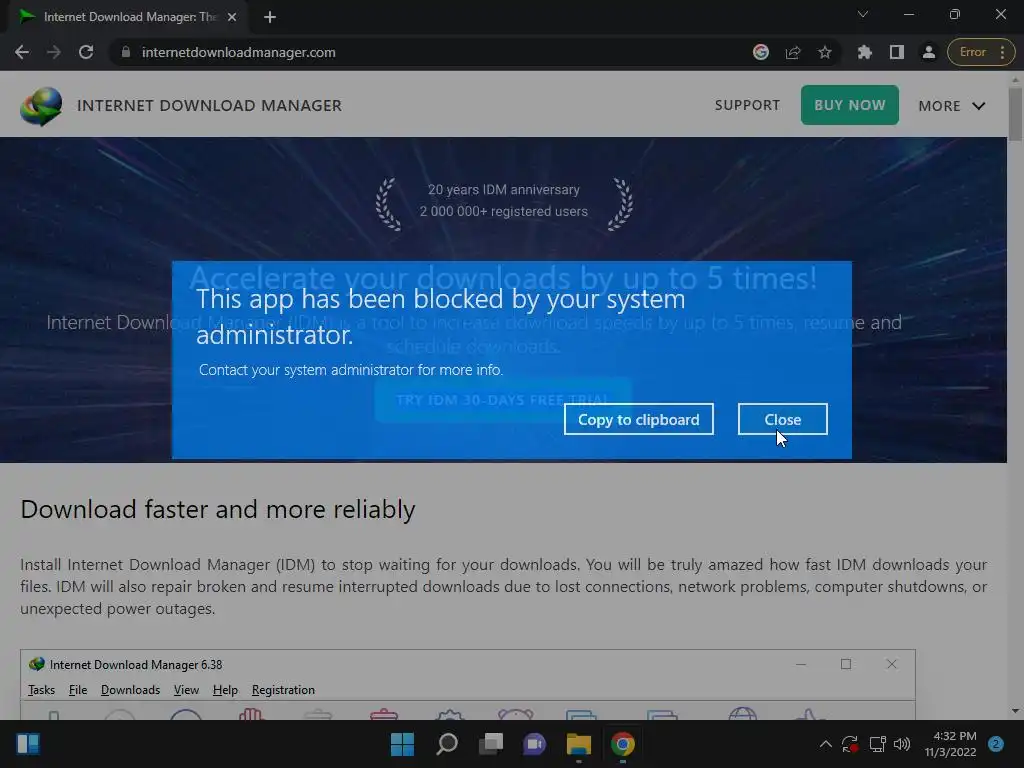Screen dimensions: 1024x768
Task: Go forward in browser history
Action: point(54,52)
